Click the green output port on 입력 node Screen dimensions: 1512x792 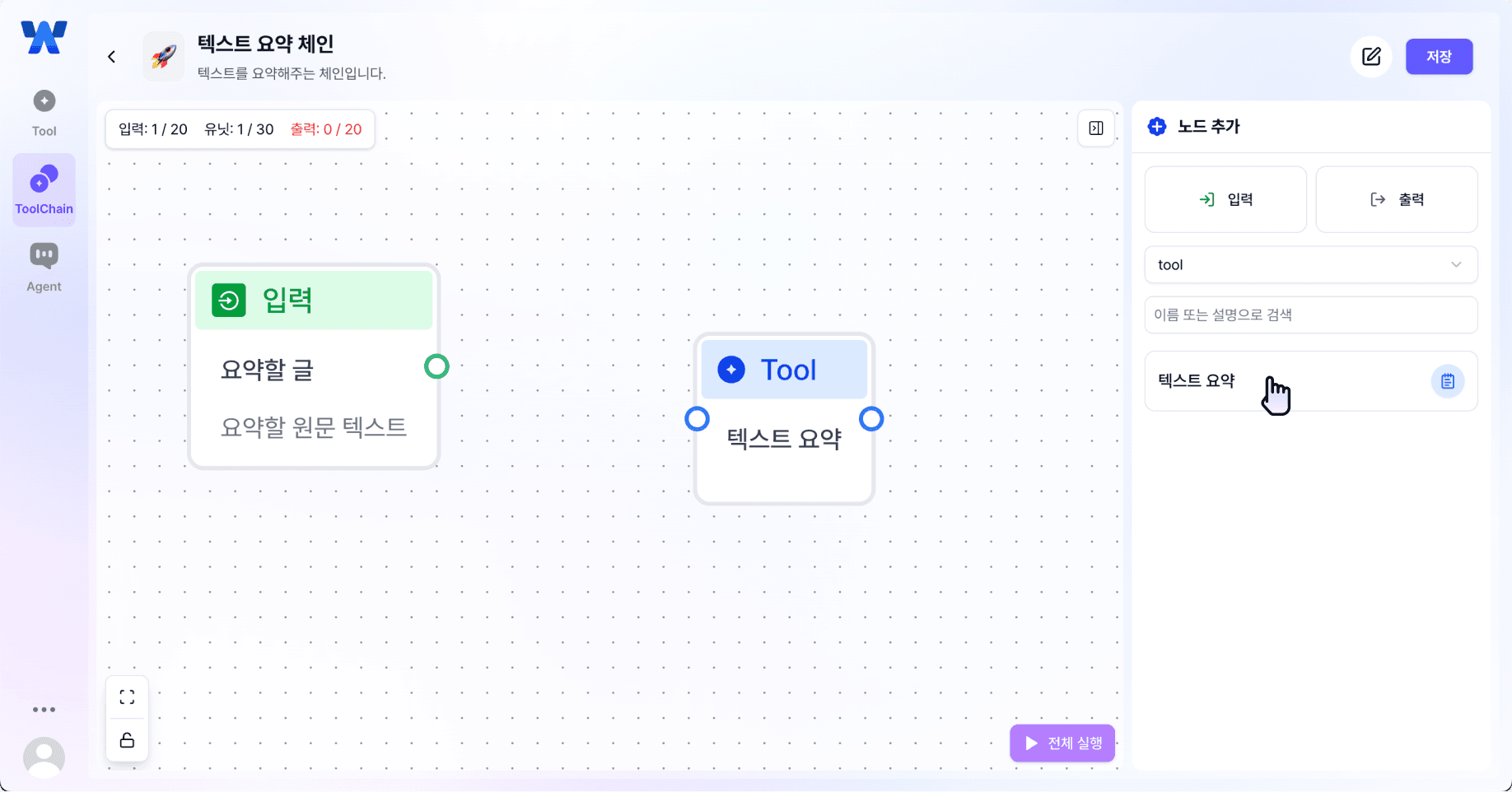coord(436,366)
